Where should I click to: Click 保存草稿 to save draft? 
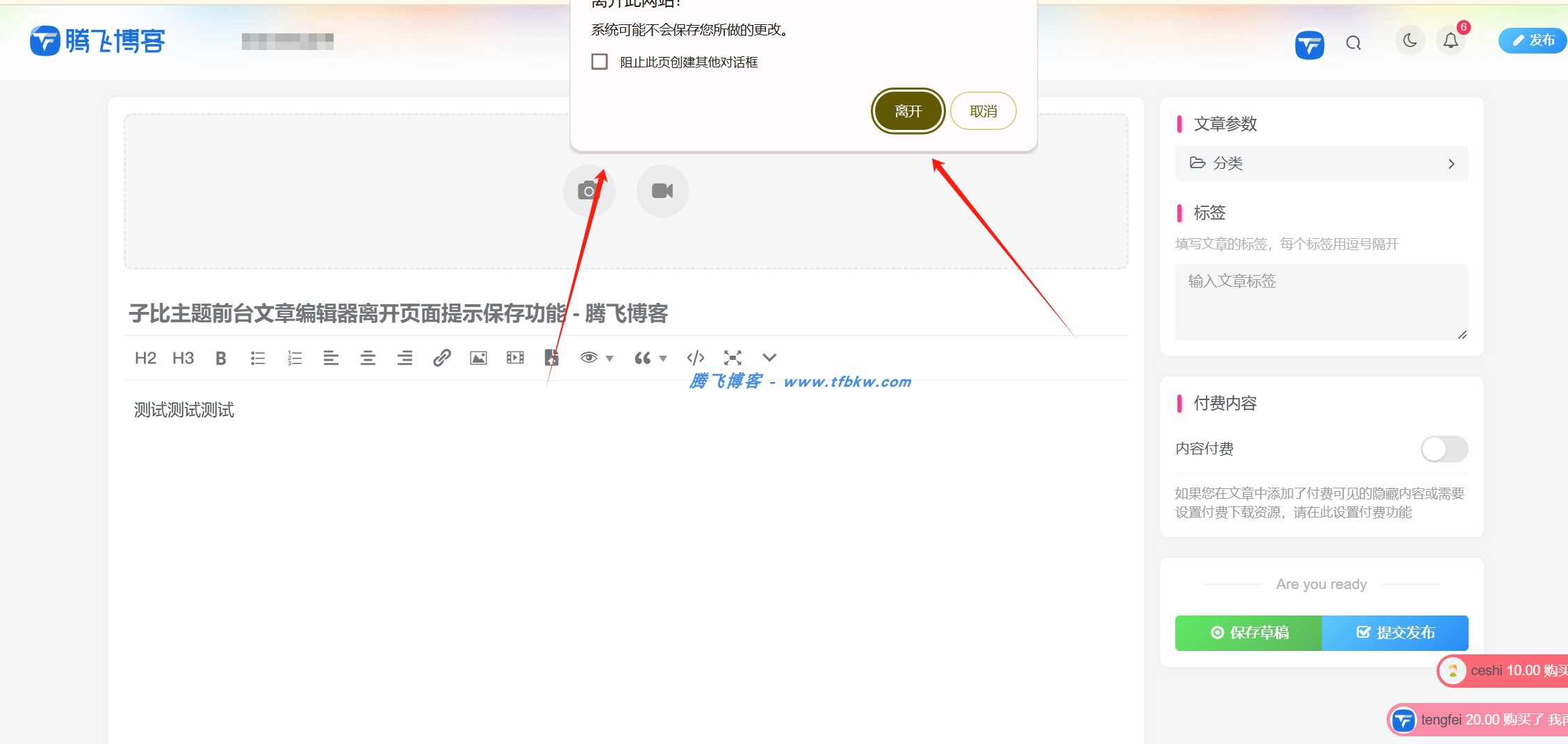[1248, 633]
